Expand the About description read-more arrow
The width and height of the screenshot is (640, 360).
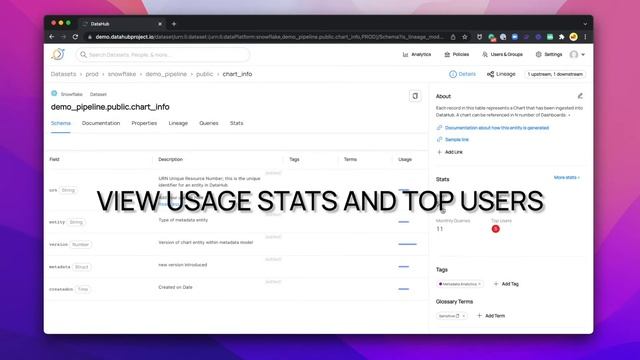point(569,115)
